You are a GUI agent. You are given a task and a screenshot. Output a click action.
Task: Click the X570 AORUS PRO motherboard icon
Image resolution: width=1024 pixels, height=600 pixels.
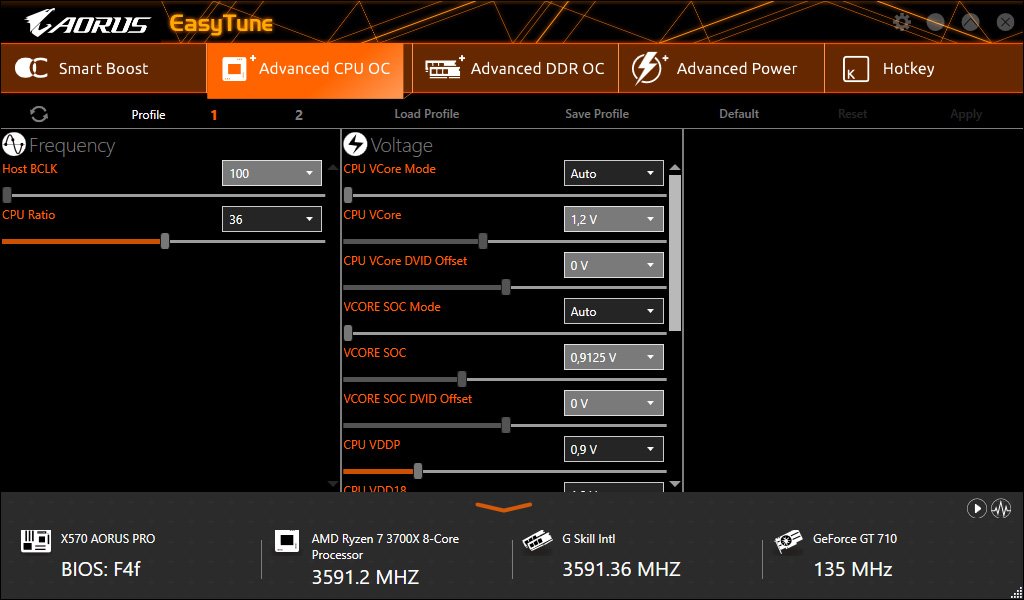[36, 543]
